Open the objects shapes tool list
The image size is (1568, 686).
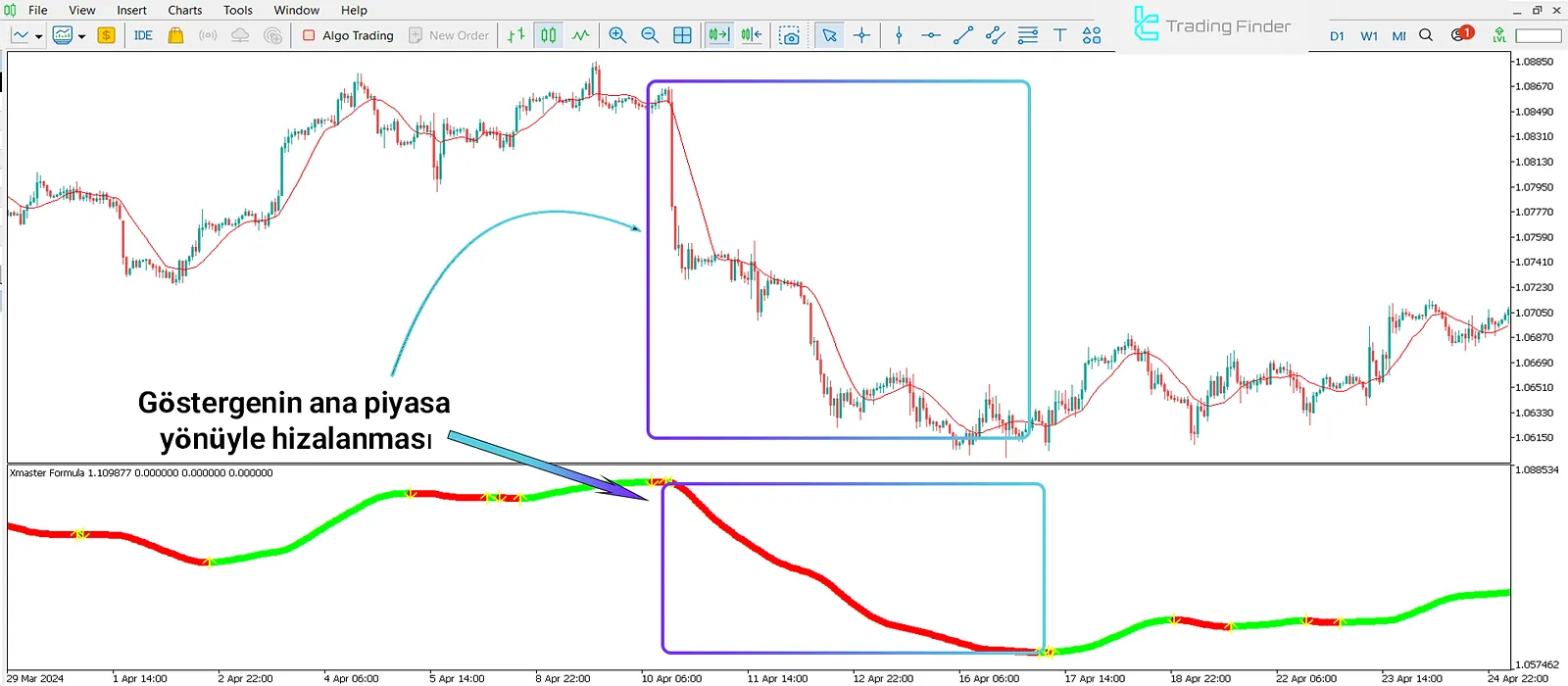point(1092,35)
